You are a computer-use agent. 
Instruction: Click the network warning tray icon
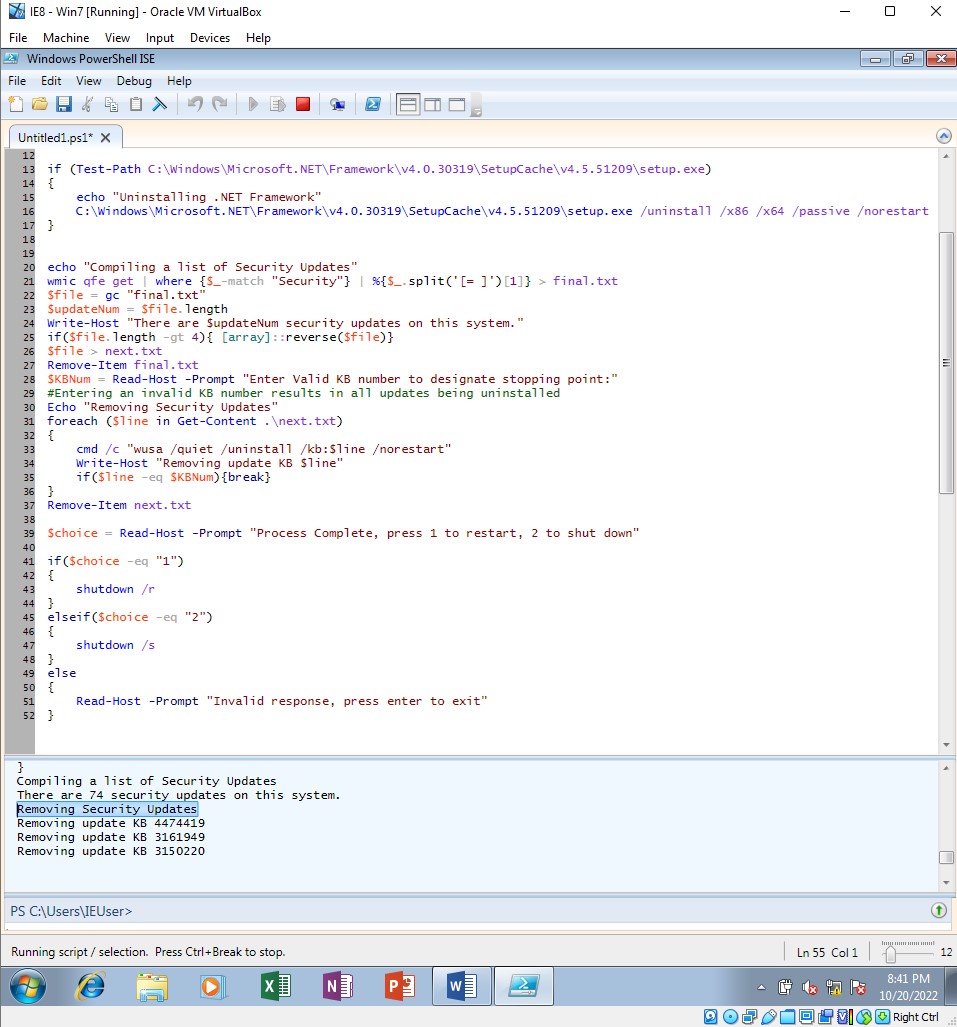(834, 987)
